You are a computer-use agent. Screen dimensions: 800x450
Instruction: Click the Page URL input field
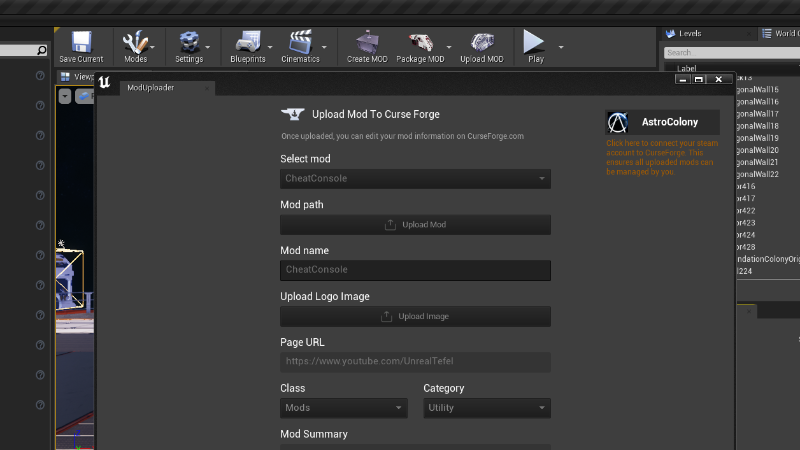pyautogui.click(x=415, y=362)
